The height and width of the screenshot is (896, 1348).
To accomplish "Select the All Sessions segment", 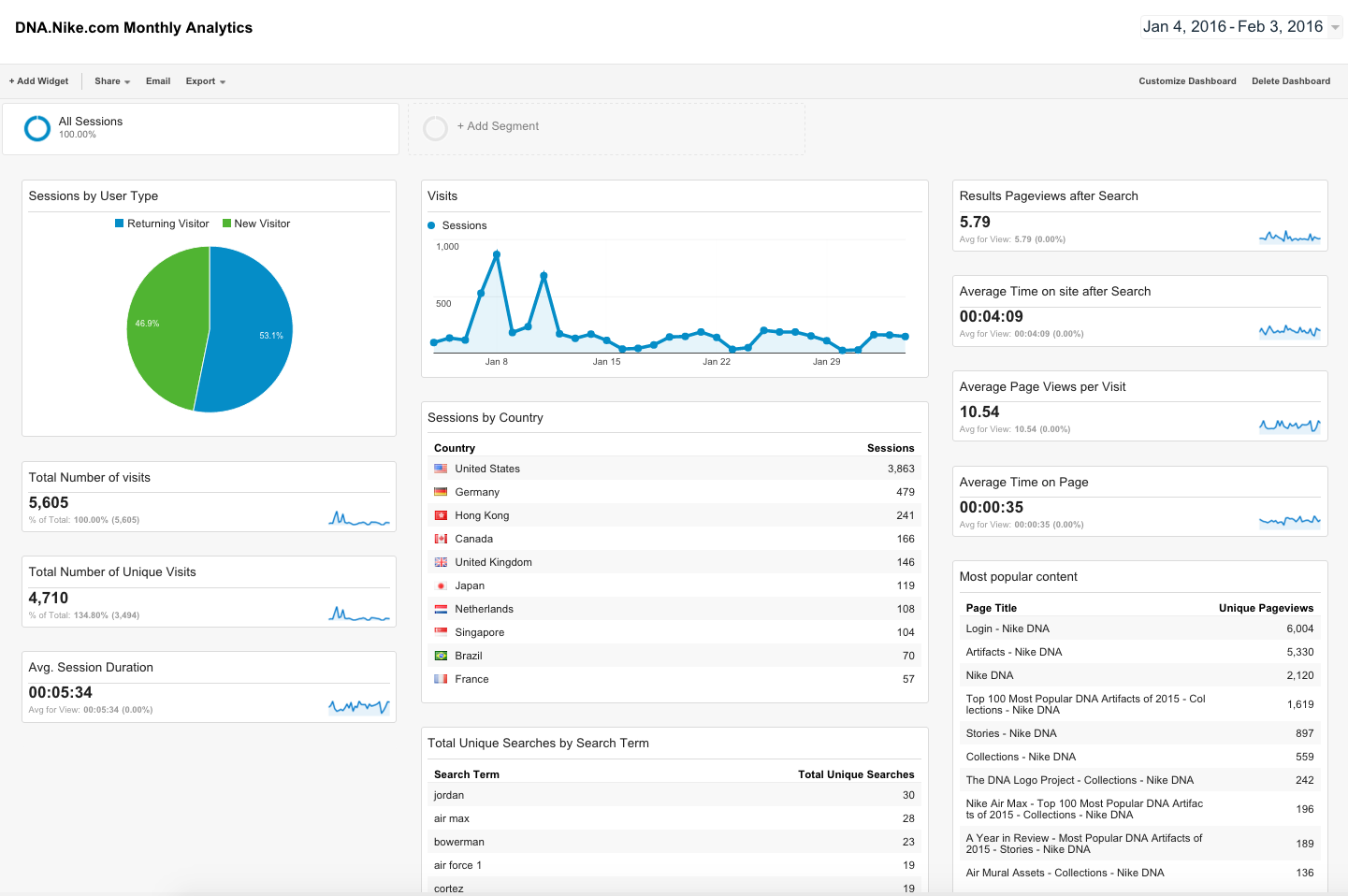I will coord(200,129).
